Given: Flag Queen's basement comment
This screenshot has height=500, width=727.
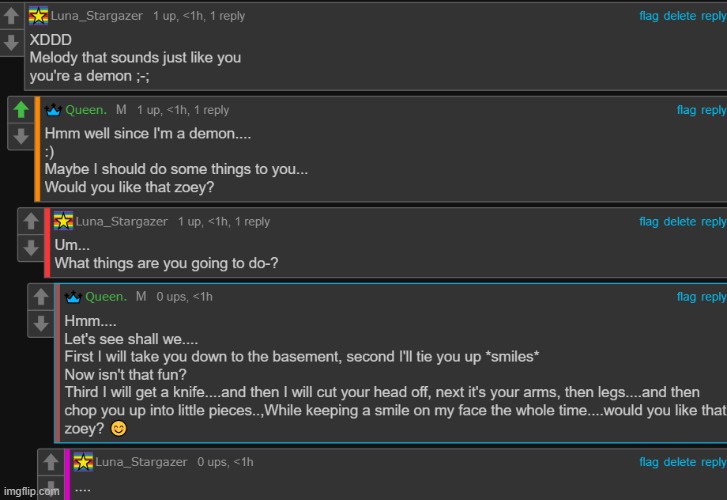Looking at the screenshot, I should pyautogui.click(x=686, y=297).
